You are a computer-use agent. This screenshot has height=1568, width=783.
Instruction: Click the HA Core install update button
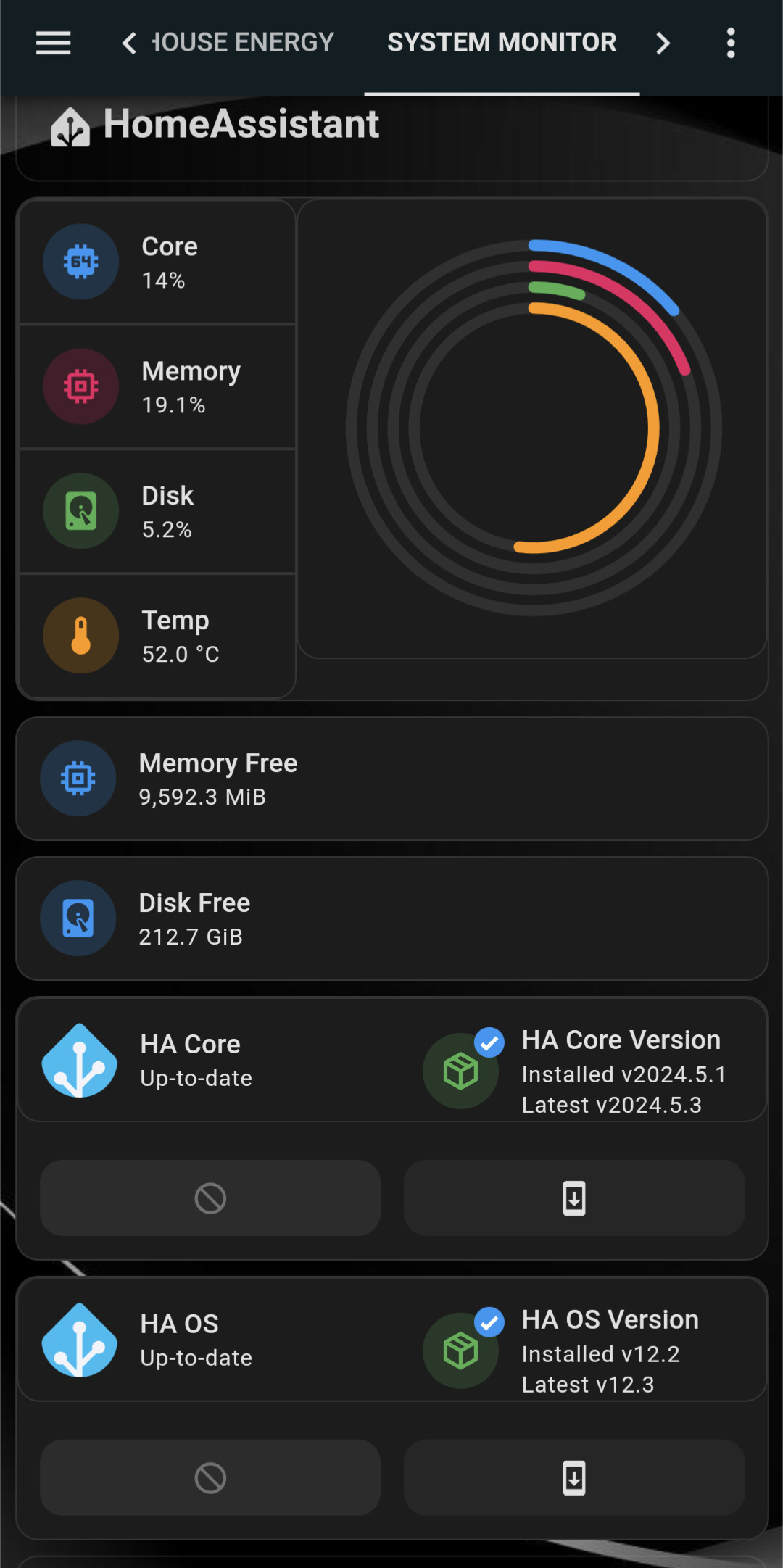point(574,1198)
